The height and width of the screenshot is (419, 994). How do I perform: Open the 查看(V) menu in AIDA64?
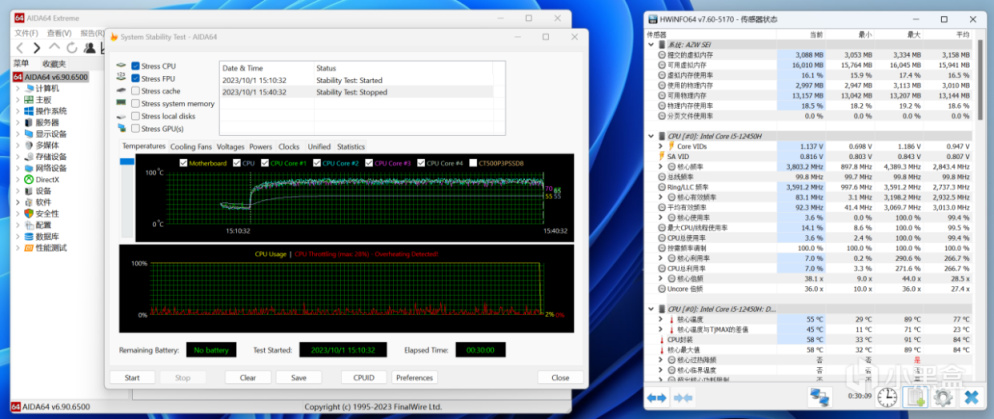click(x=59, y=33)
